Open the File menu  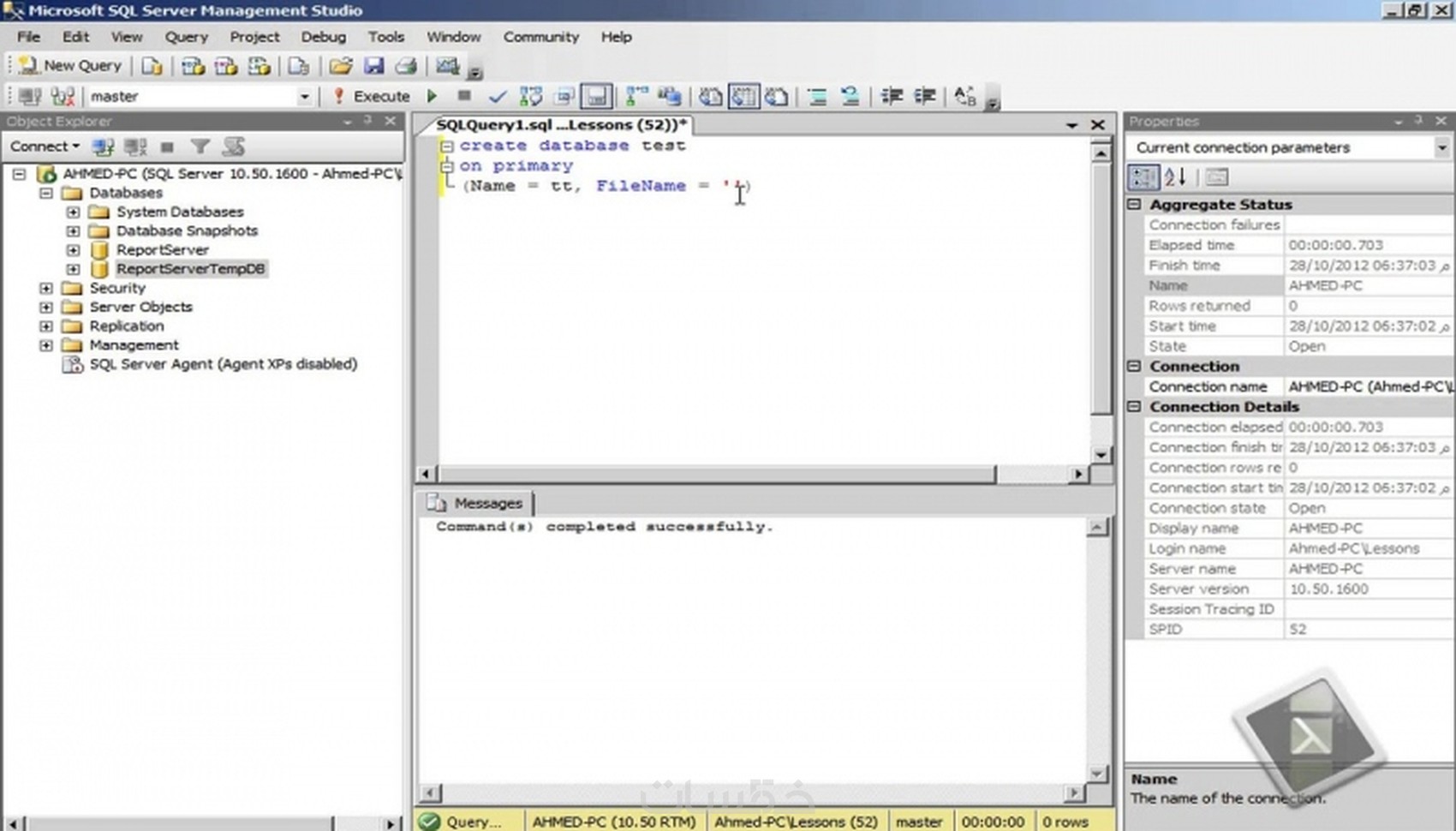coord(28,37)
